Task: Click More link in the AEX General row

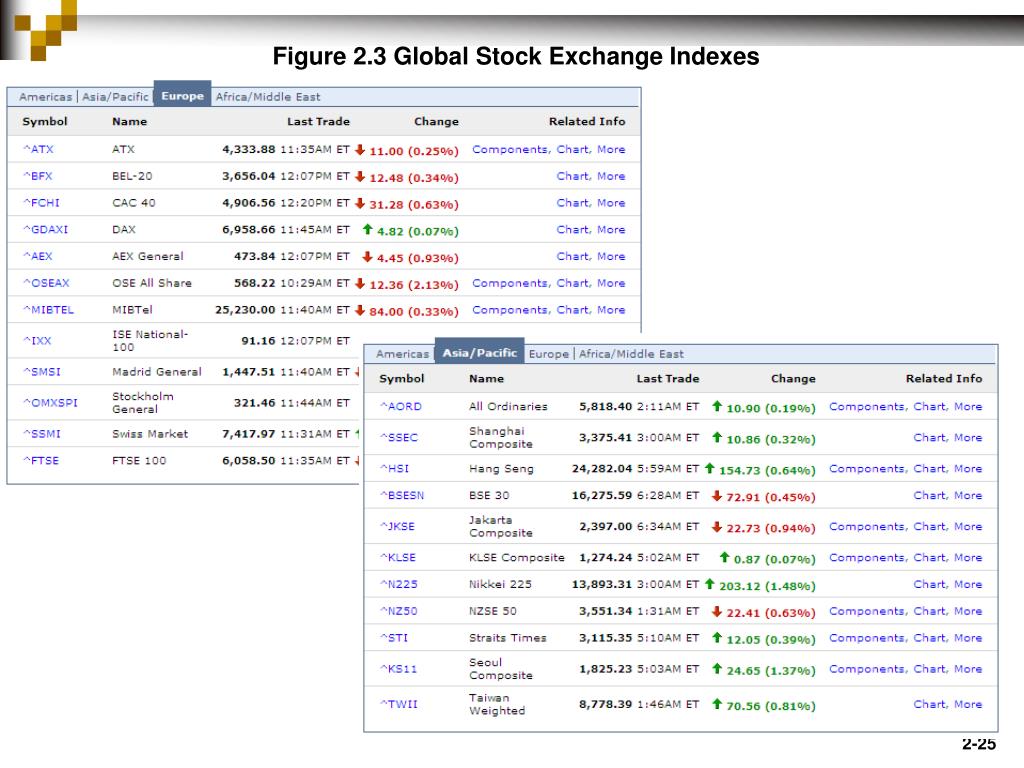Action: pos(611,256)
